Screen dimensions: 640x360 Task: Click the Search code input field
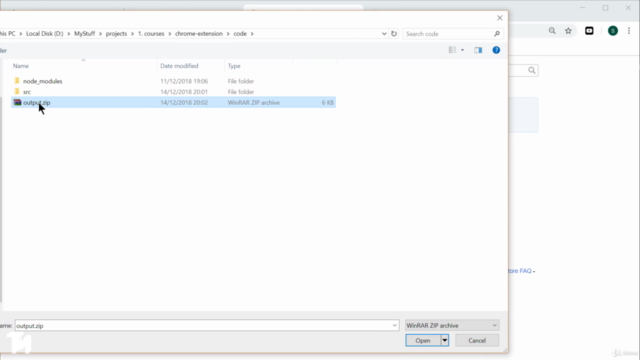click(x=448, y=34)
